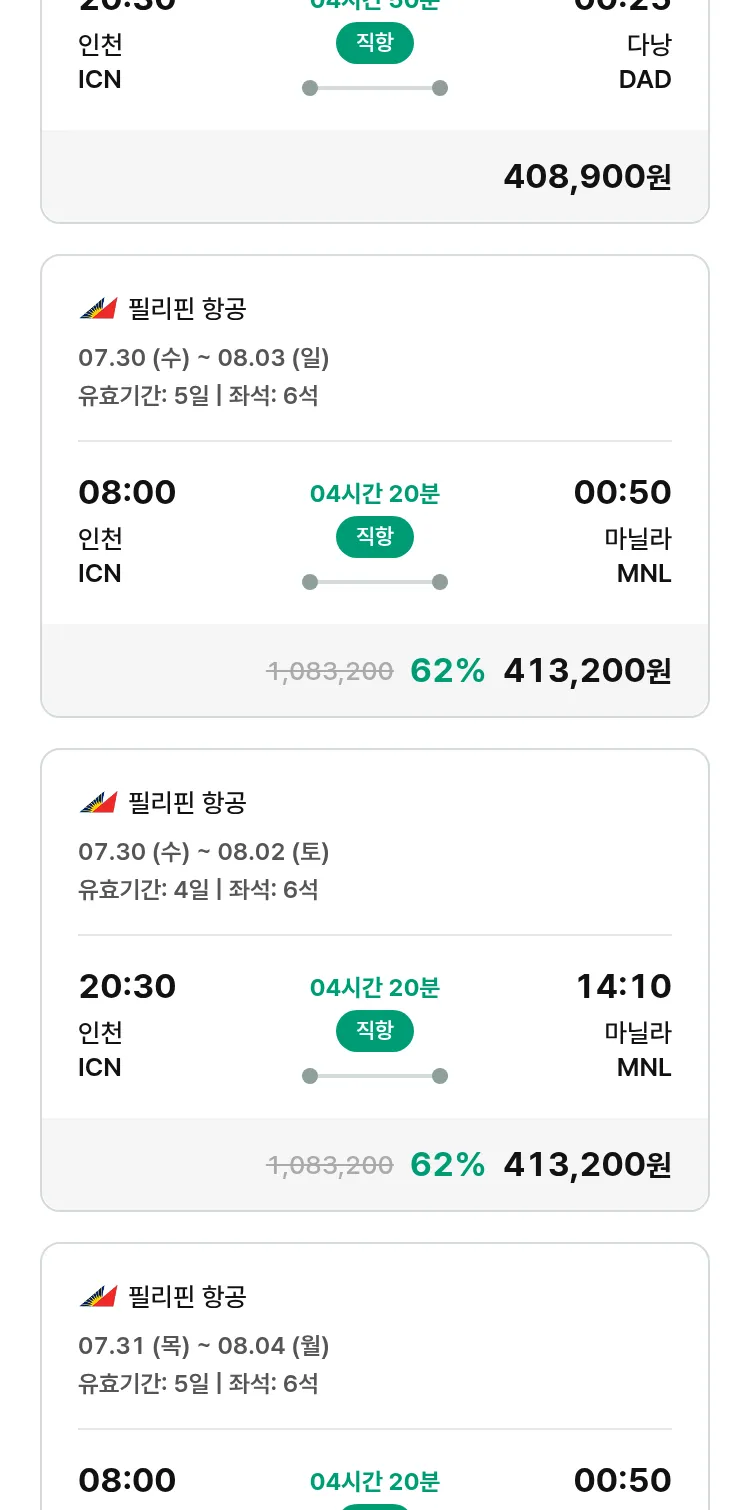Screen dimensions: 750x1510
Task: Tap the 14:10 arrival time for Manila
Action: pos(623,987)
